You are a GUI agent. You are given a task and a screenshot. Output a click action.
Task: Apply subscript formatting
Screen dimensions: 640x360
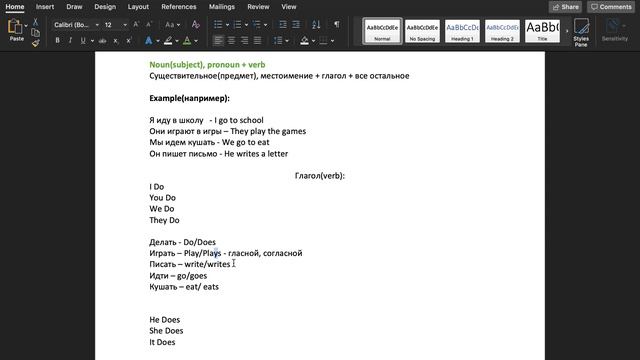pyautogui.click(x=116, y=41)
